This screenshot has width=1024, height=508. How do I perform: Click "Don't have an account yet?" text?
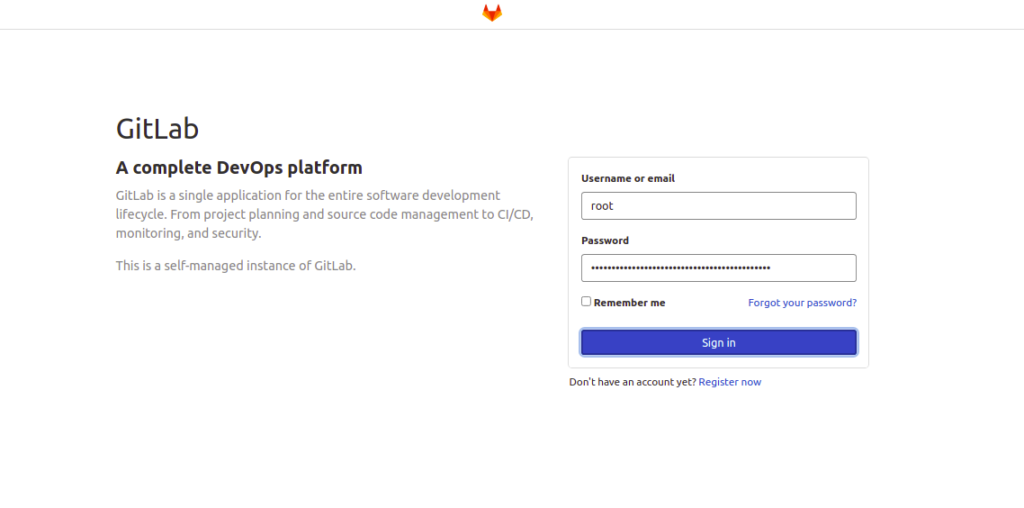coord(632,382)
